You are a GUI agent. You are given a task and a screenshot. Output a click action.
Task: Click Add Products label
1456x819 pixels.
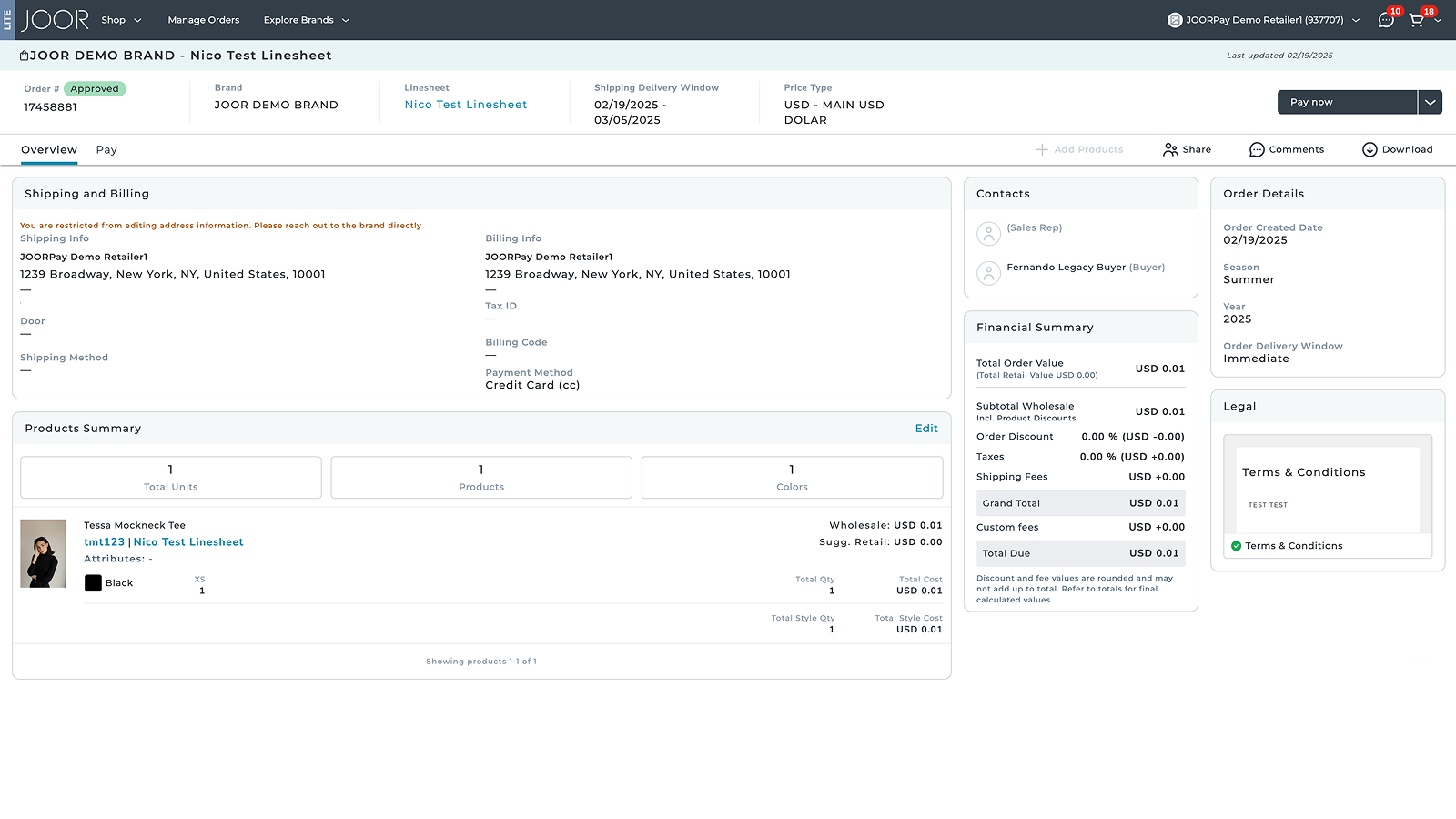point(1088,149)
